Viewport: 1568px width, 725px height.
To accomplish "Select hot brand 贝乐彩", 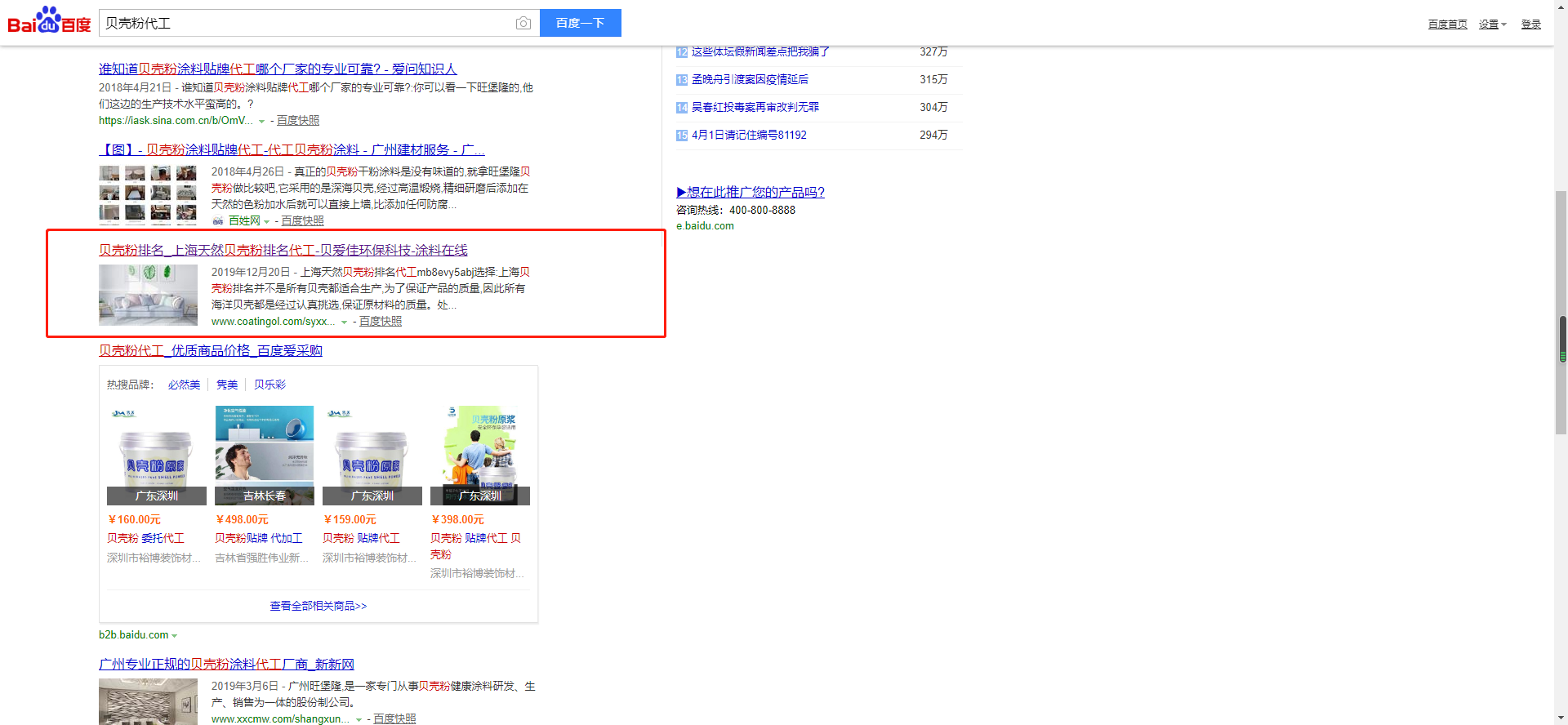I will point(269,385).
